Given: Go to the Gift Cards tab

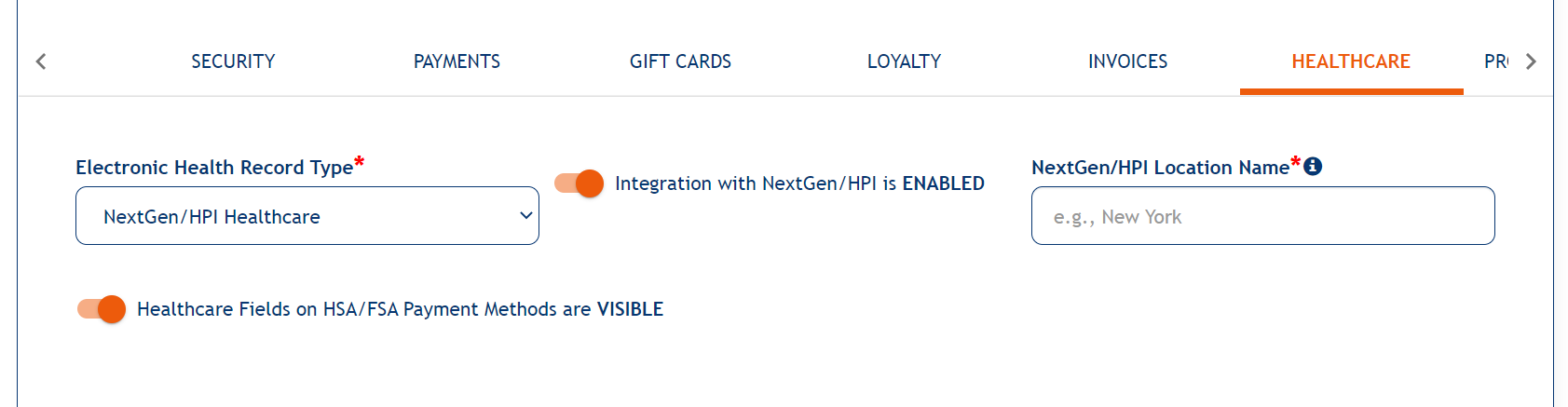Looking at the screenshot, I should 680,61.
